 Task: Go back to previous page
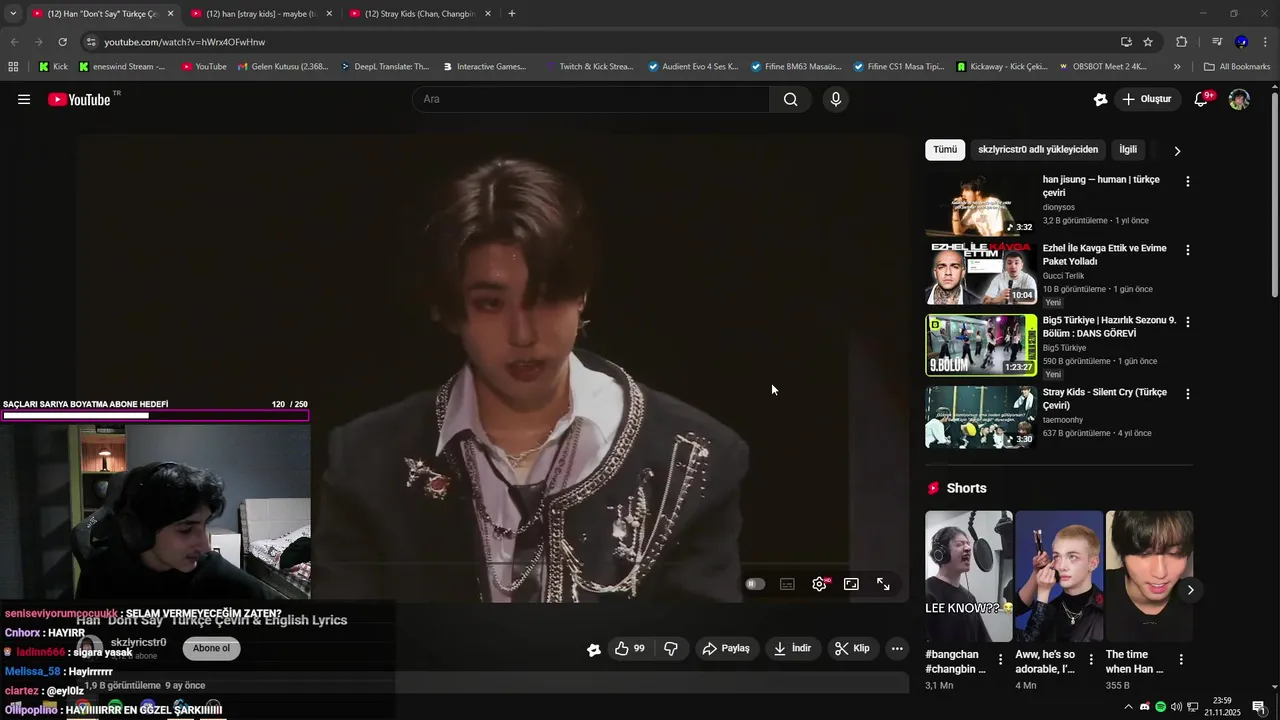[14, 42]
